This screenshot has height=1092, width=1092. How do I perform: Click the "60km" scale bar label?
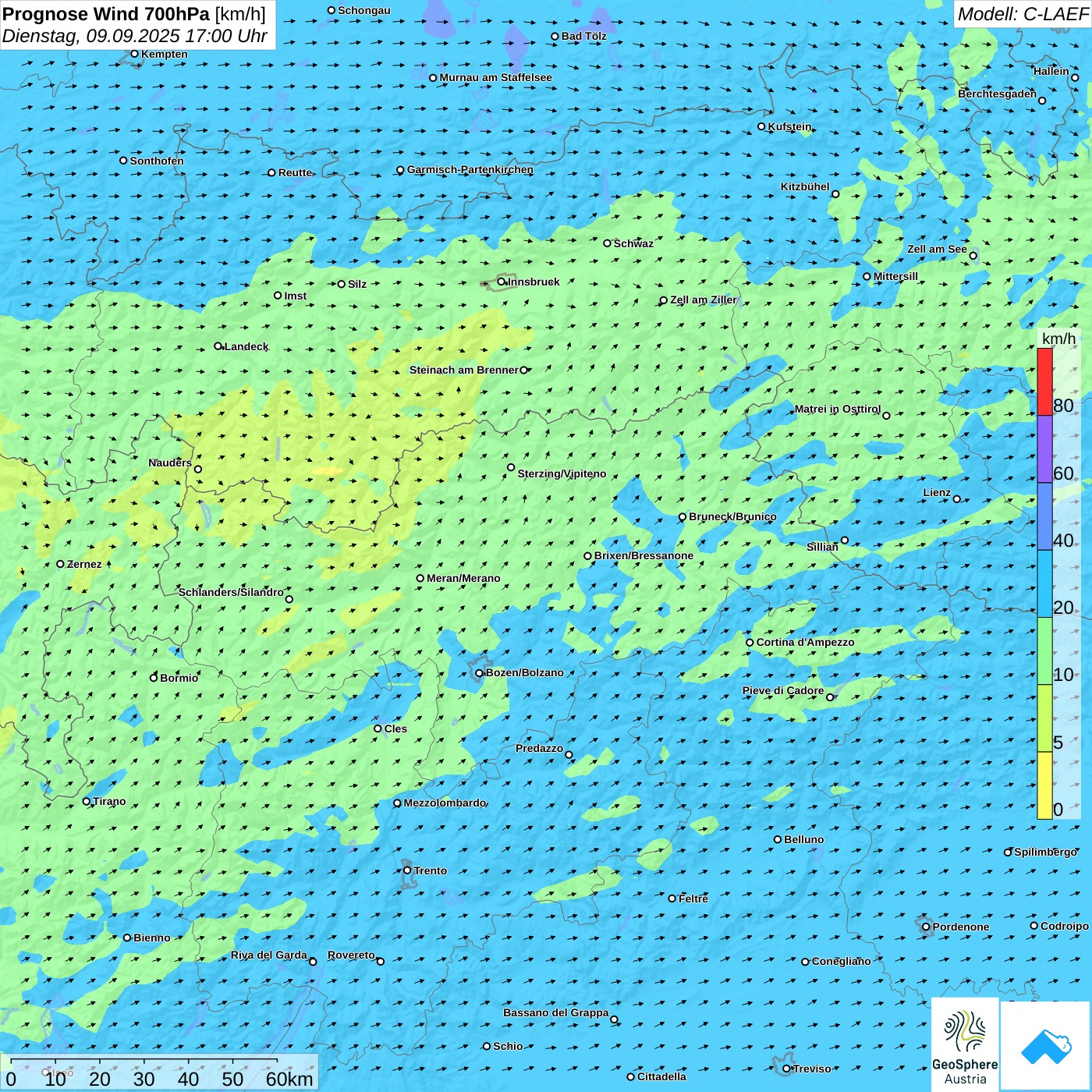click(x=289, y=1079)
